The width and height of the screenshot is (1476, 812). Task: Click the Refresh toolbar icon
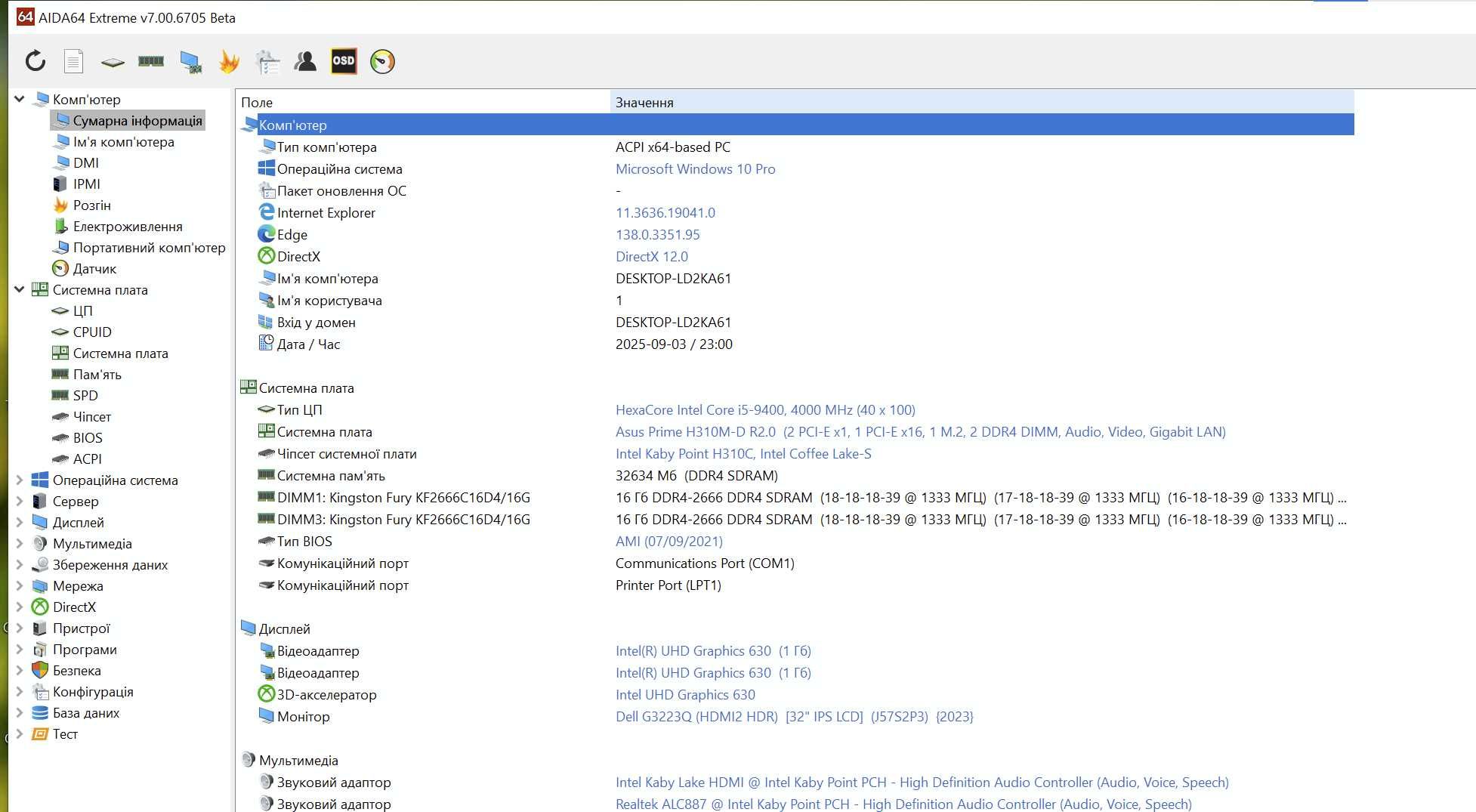tap(36, 61)
